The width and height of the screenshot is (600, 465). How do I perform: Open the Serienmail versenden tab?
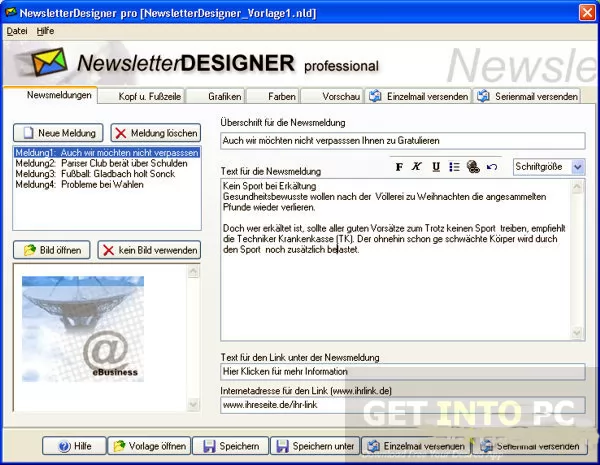tap(527, 96)
